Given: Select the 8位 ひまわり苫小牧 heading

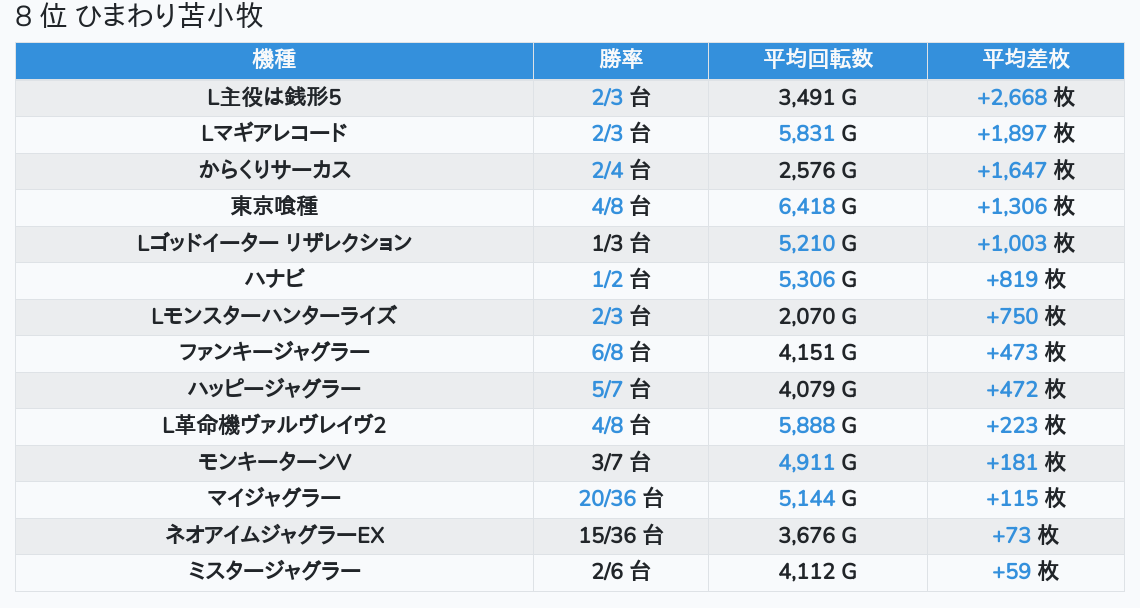Looking at the screenshot, I should tap(140, 17).
